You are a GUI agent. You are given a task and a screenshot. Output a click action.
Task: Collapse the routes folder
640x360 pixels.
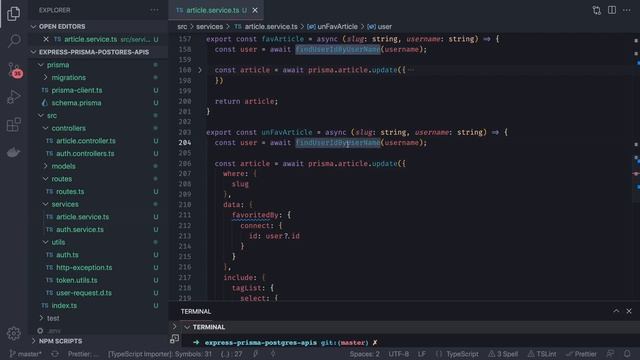click(x=45, y=179)
